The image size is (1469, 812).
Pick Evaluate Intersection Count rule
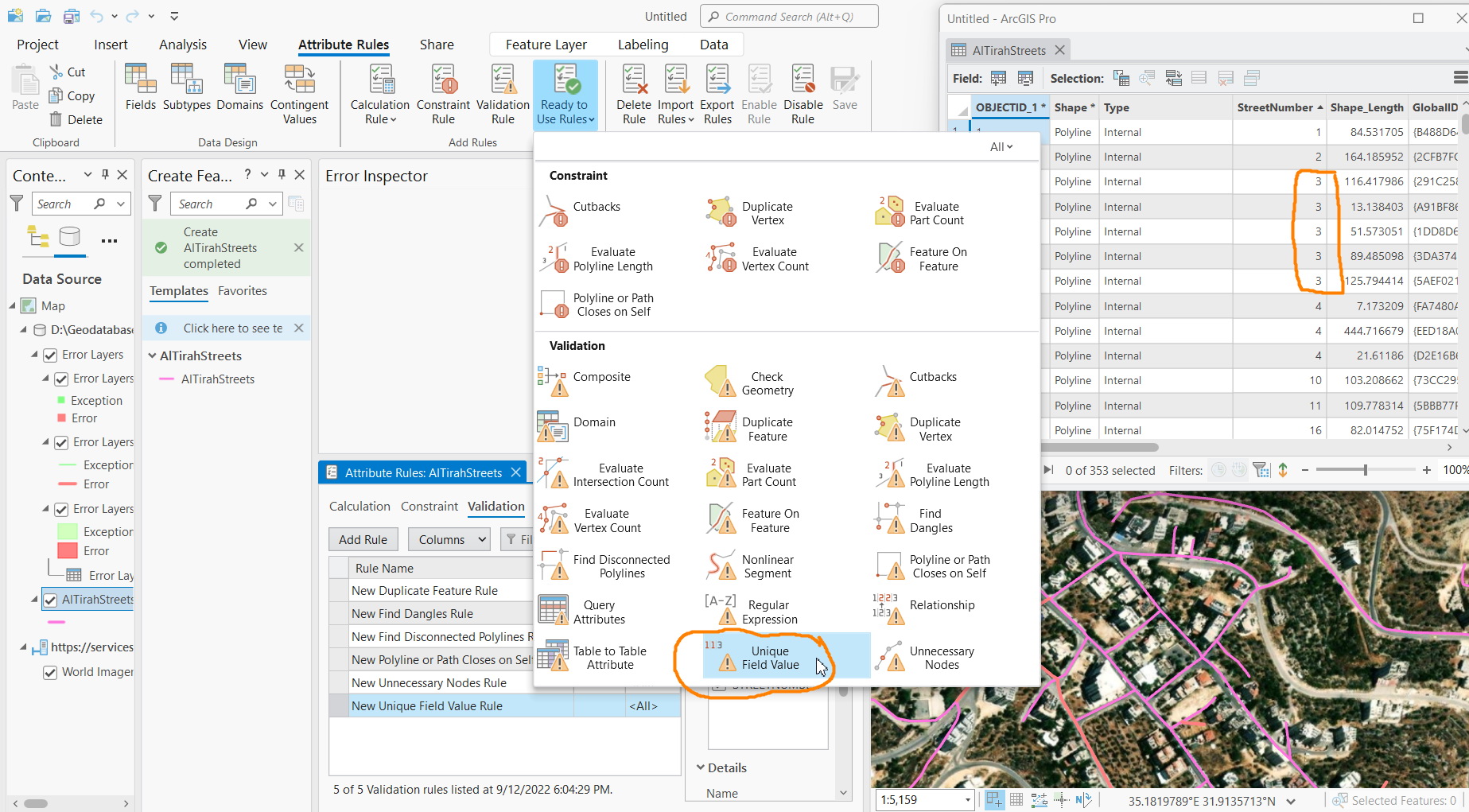604,475
